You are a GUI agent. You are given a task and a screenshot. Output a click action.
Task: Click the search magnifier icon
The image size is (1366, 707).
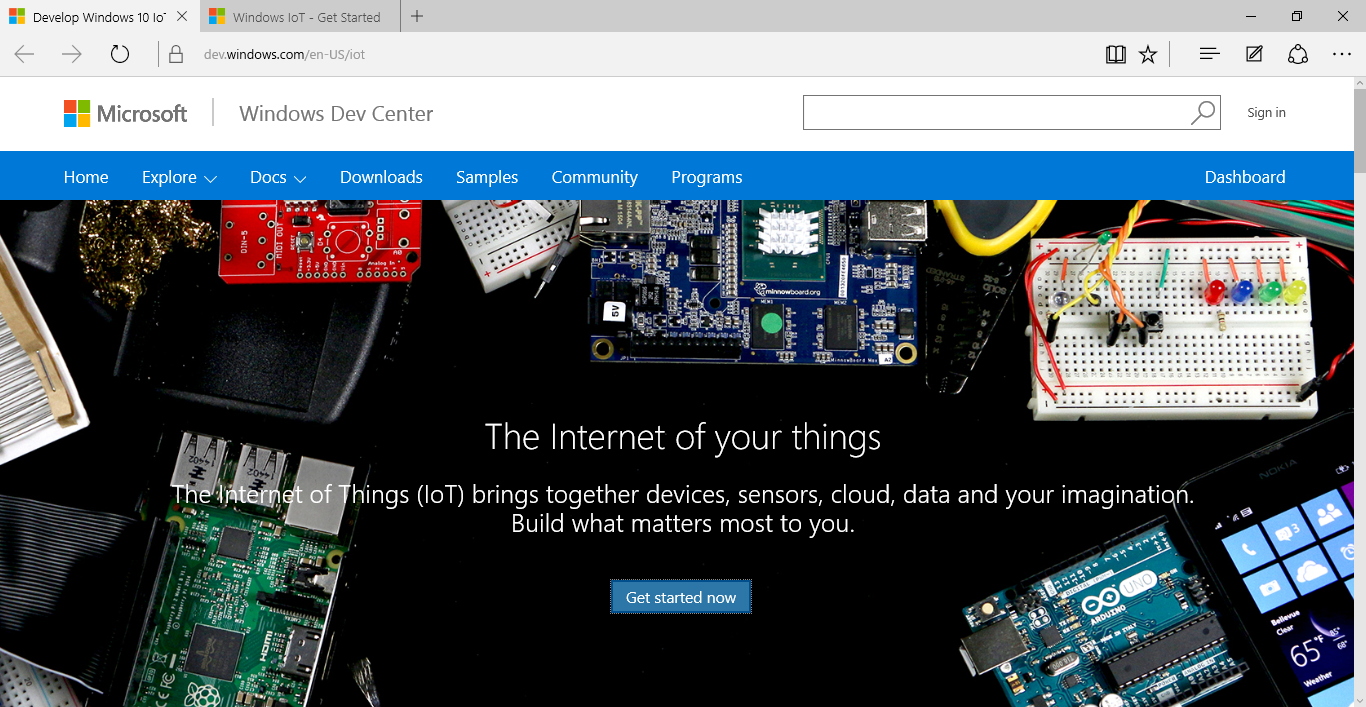(1203, 113)
